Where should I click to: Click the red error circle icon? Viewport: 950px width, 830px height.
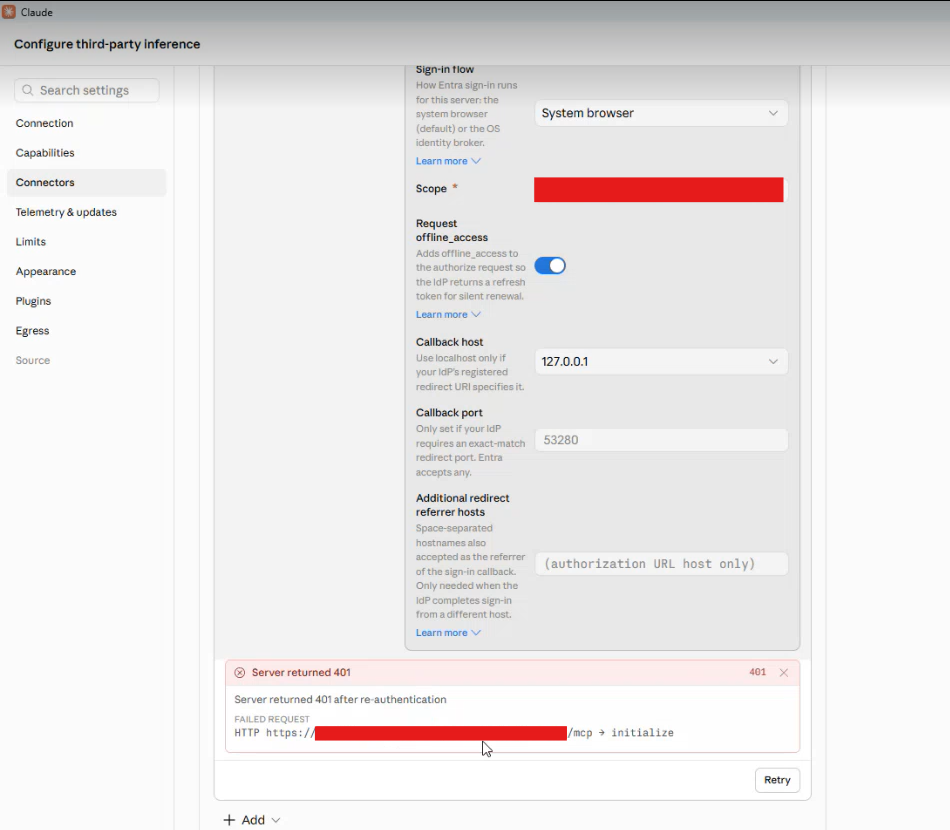tap(240, 672)
